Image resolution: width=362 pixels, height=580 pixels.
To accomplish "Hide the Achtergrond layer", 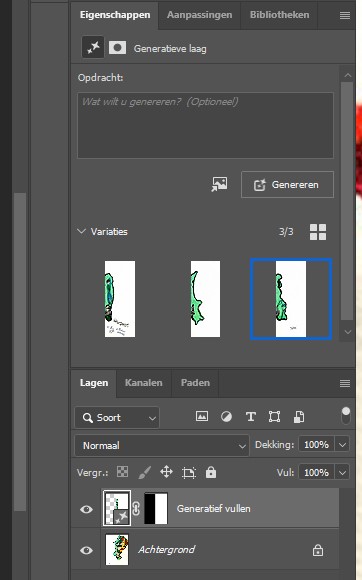I will pyautogui.click(x=86, y=550).
